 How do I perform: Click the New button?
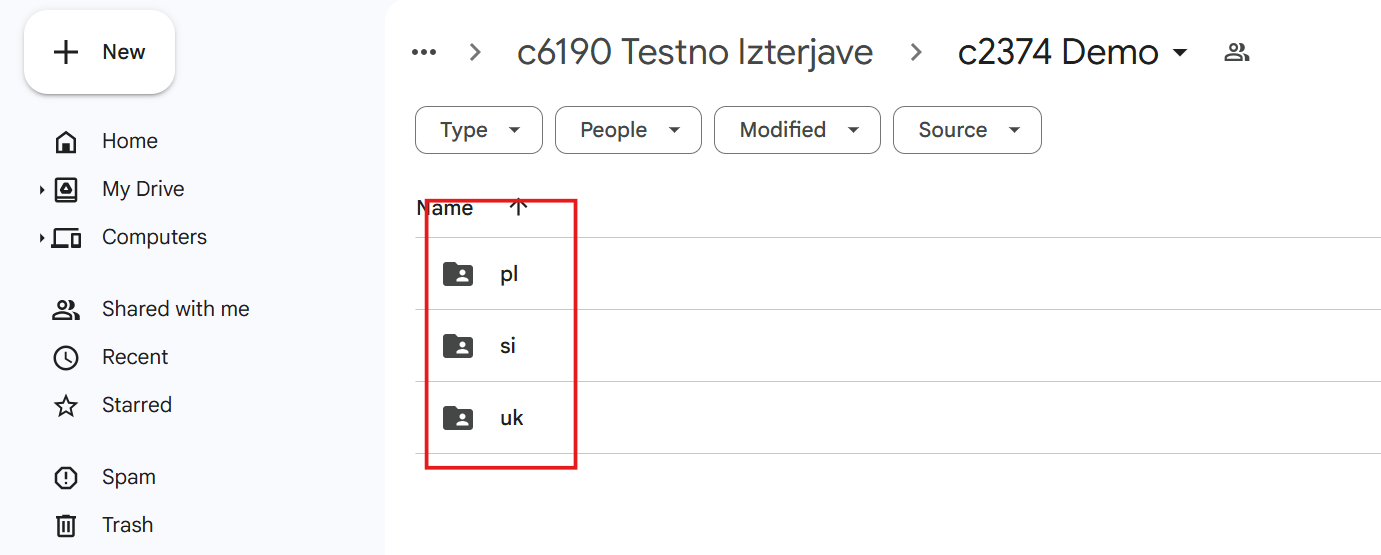[x=99, y=52]
